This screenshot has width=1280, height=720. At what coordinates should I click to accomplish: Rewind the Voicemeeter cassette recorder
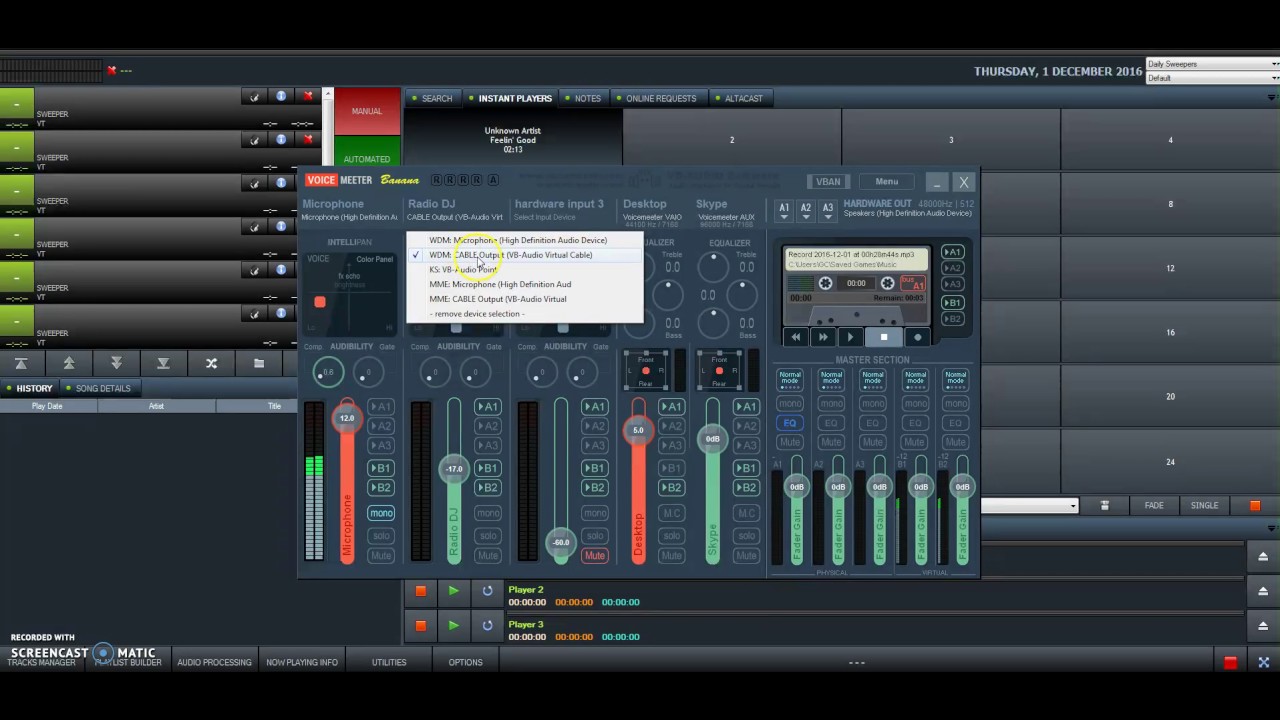796,337
